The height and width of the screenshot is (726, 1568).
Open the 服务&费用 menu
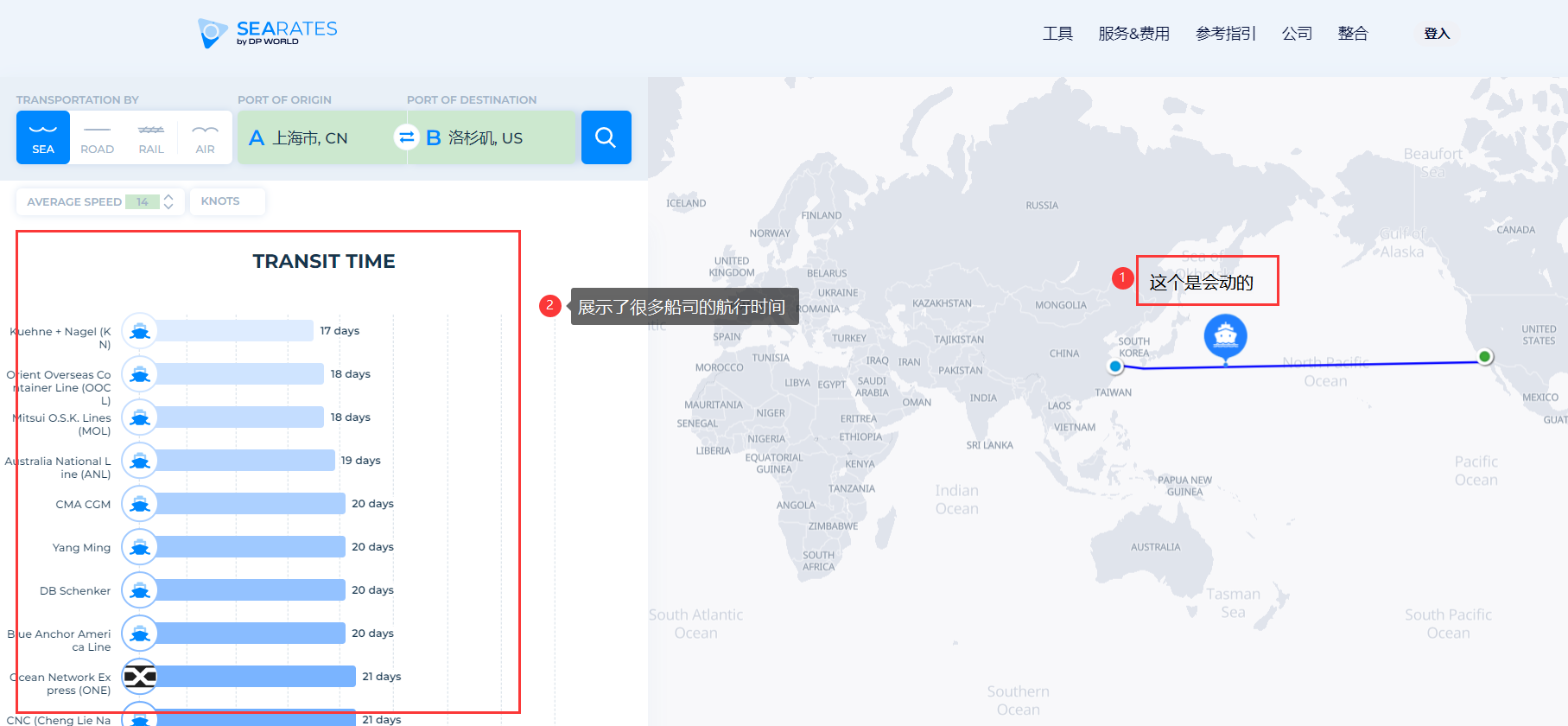(1133, 34)
